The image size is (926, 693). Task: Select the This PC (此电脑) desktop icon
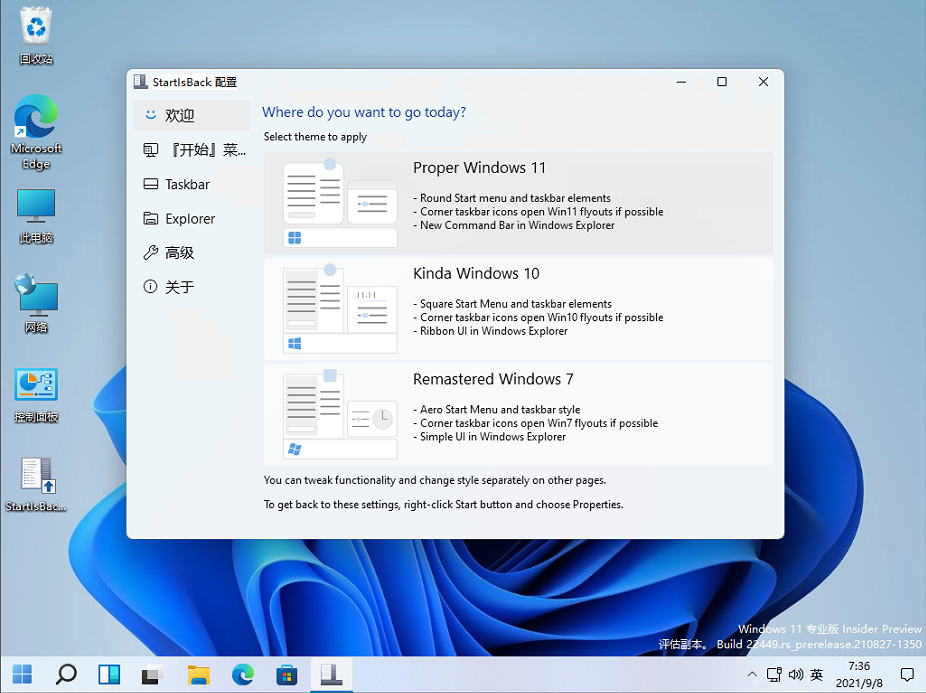36,216
